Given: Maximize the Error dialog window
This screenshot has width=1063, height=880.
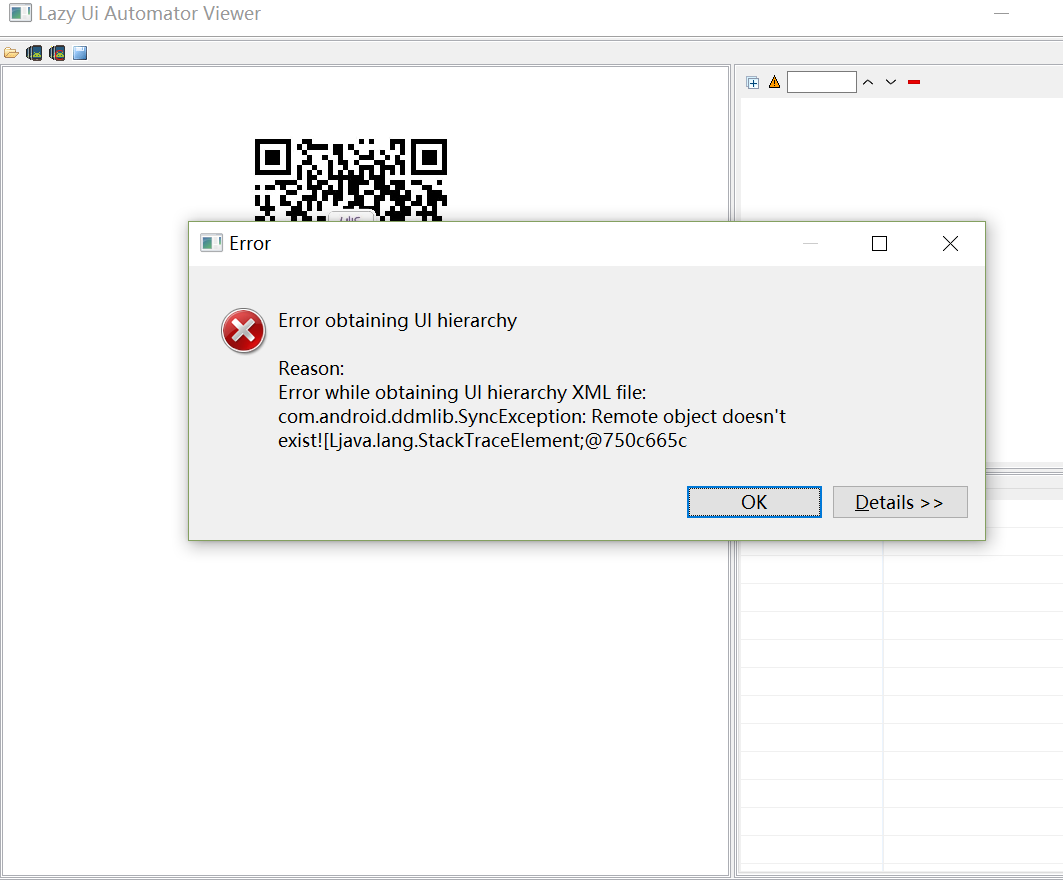Looking at the screenshot, I should [x=879, y=244].
